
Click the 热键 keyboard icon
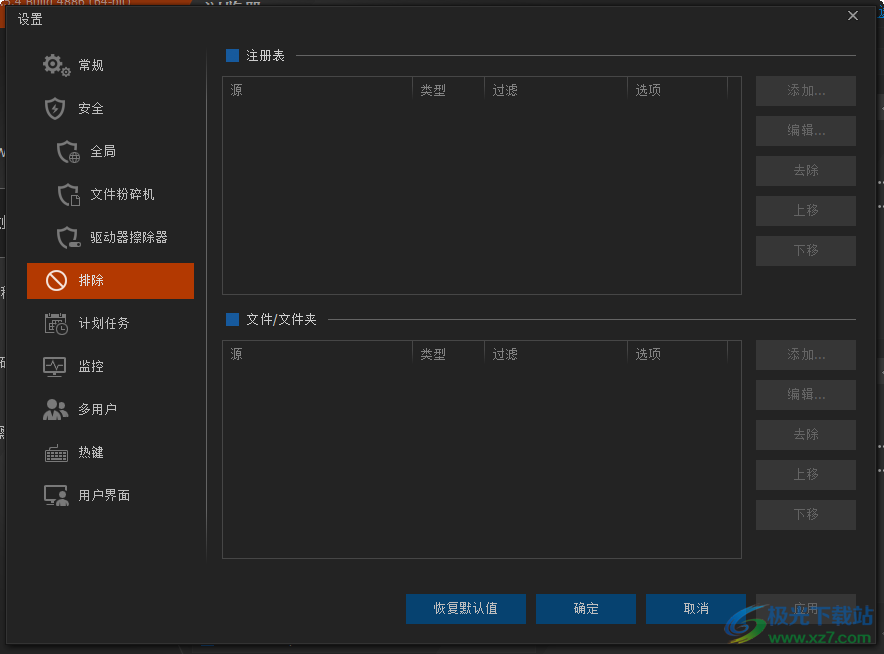[55, 452]
